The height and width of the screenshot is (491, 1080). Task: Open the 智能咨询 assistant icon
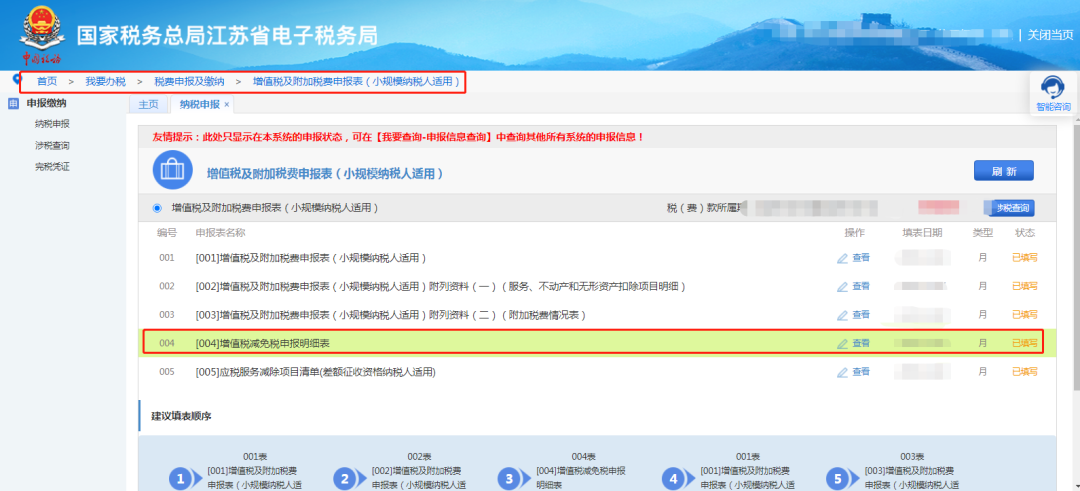pyautogui.click(x=1053, y=93)
